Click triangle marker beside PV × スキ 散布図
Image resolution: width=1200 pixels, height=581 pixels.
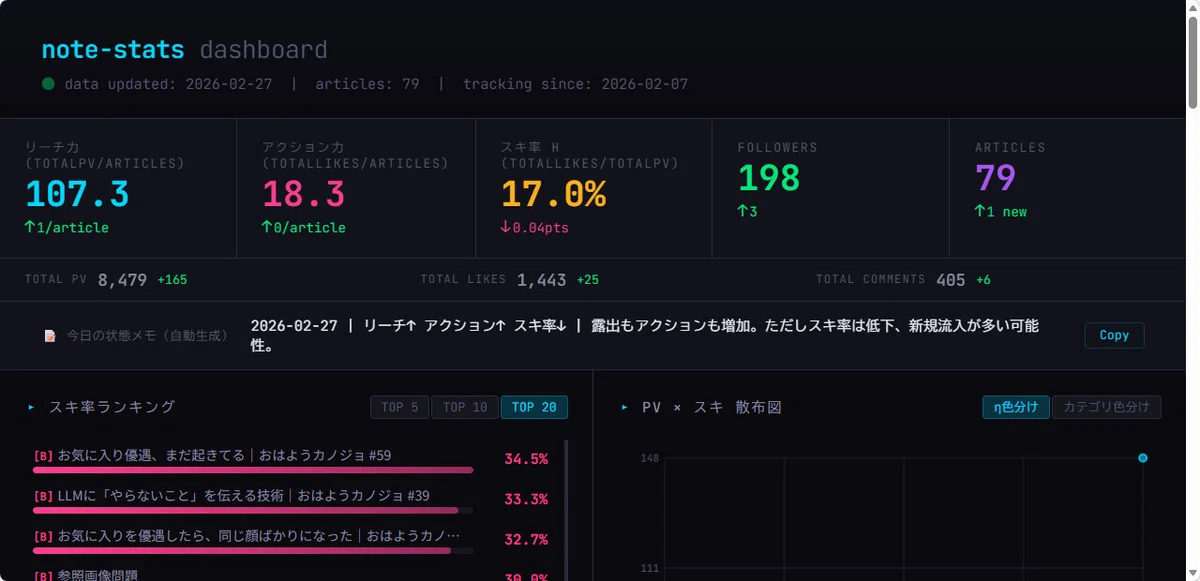tap(624, 407)
